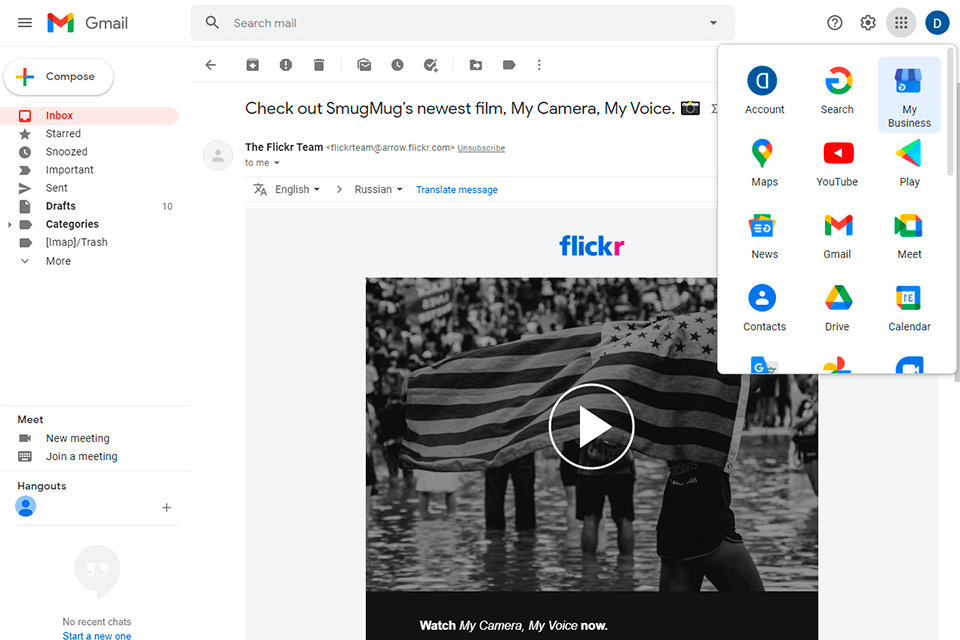Click the translate icon in language bar

pyautogui.click(x=260, y=190)
